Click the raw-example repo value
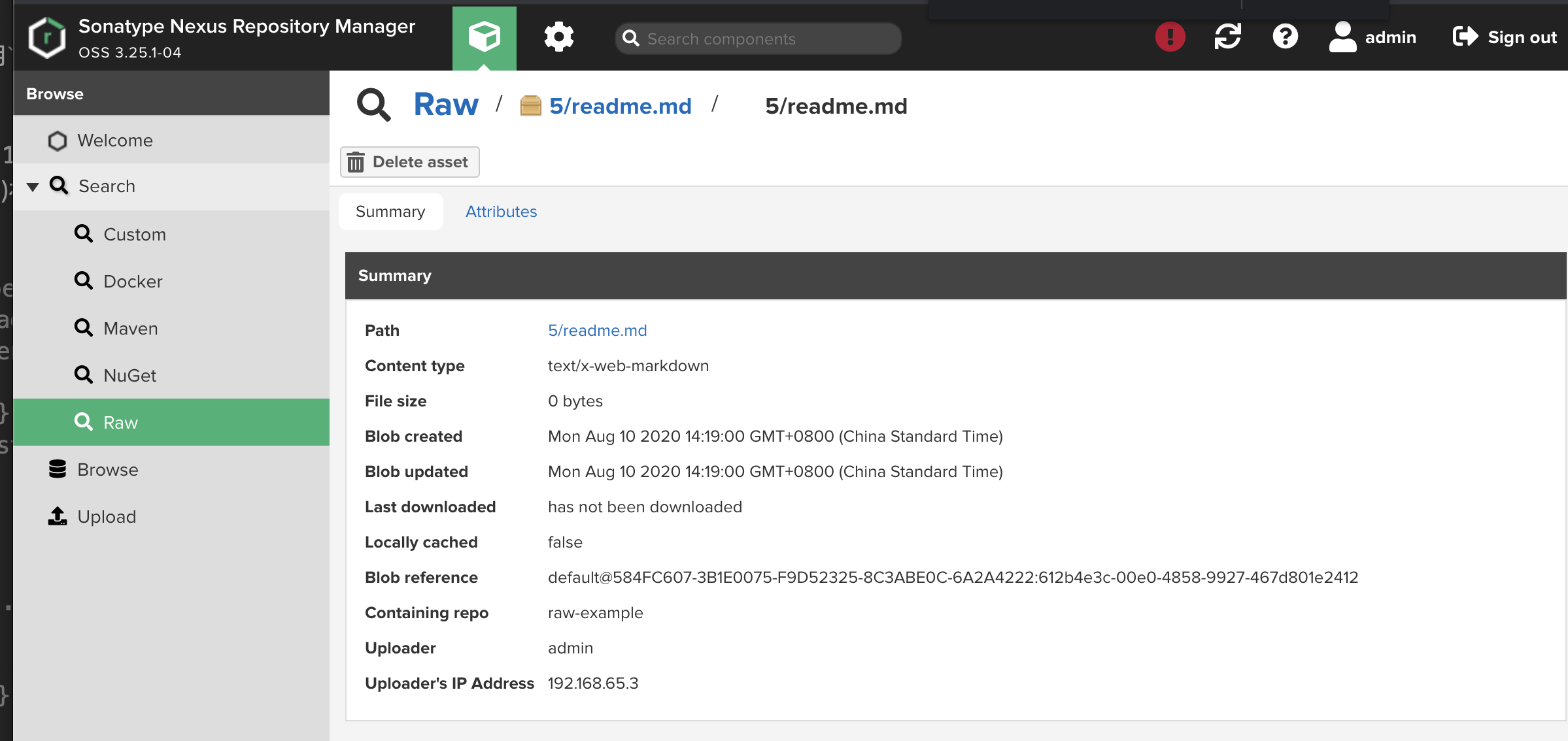1568x741 pixels. click(596, 613)
